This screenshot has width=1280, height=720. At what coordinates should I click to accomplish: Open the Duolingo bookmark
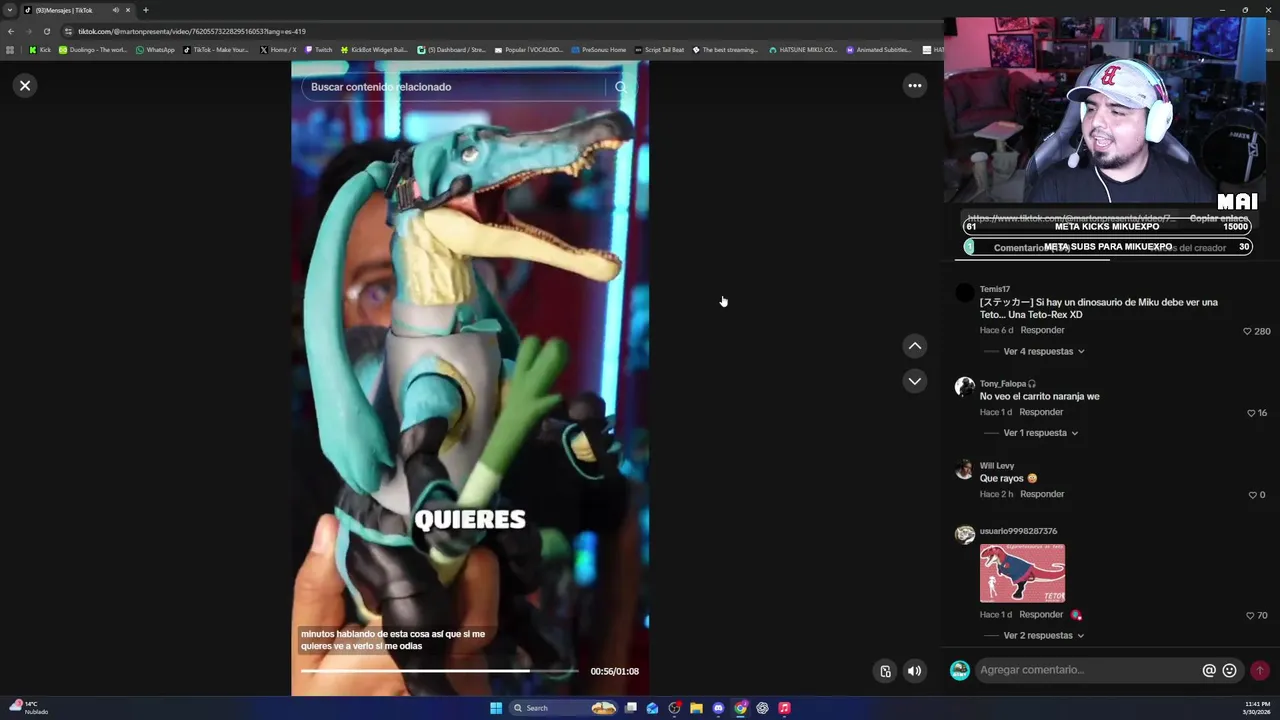pos(93,50)
